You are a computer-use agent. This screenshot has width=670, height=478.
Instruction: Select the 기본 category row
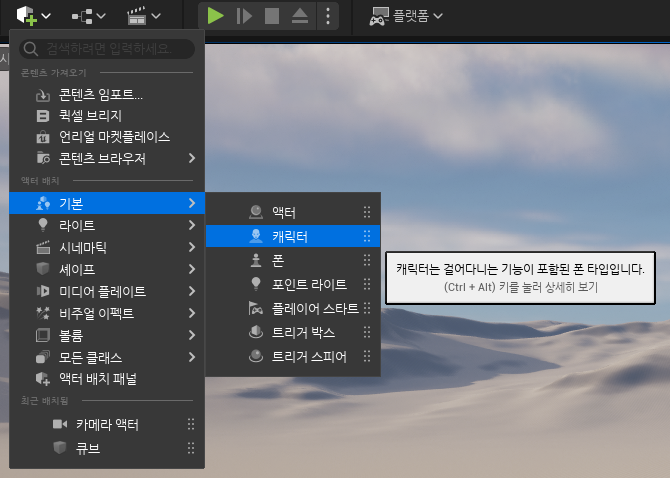tap(107, 203)
